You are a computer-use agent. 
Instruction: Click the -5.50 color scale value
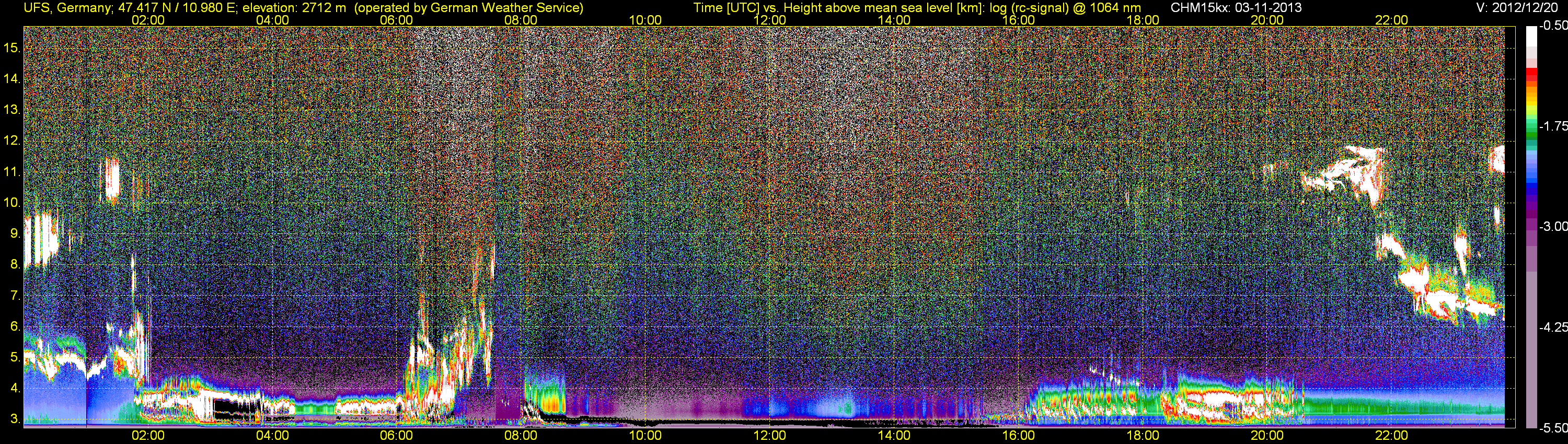click(1553, 428)
